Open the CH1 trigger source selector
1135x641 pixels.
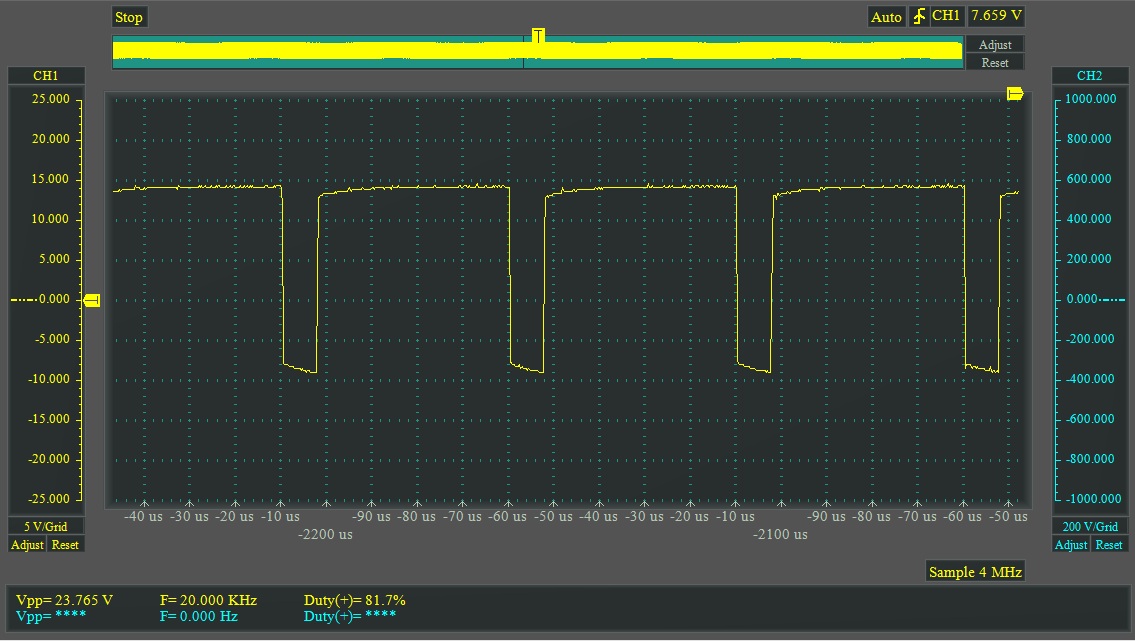pos(946,17)
